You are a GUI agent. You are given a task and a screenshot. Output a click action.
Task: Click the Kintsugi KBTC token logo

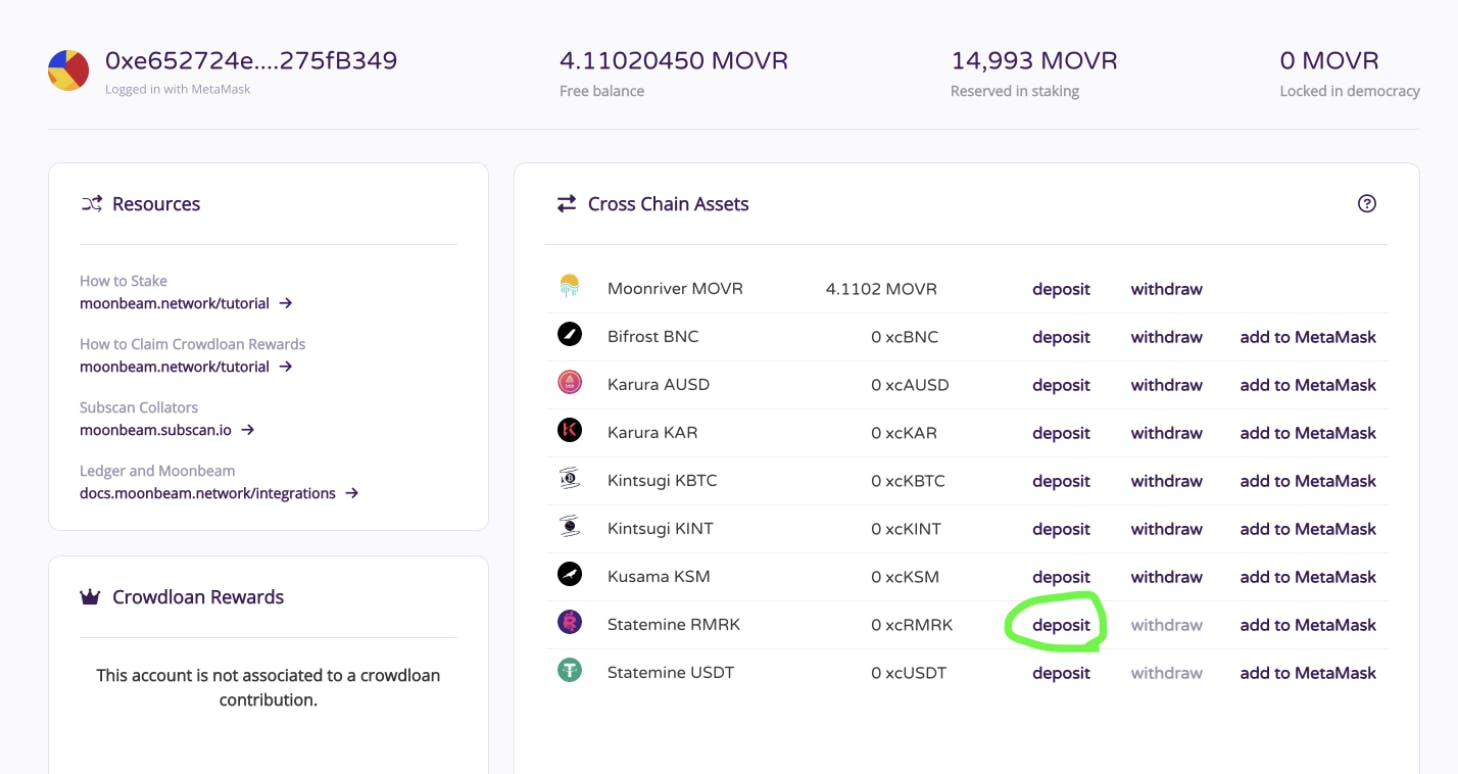pos(569,478)
